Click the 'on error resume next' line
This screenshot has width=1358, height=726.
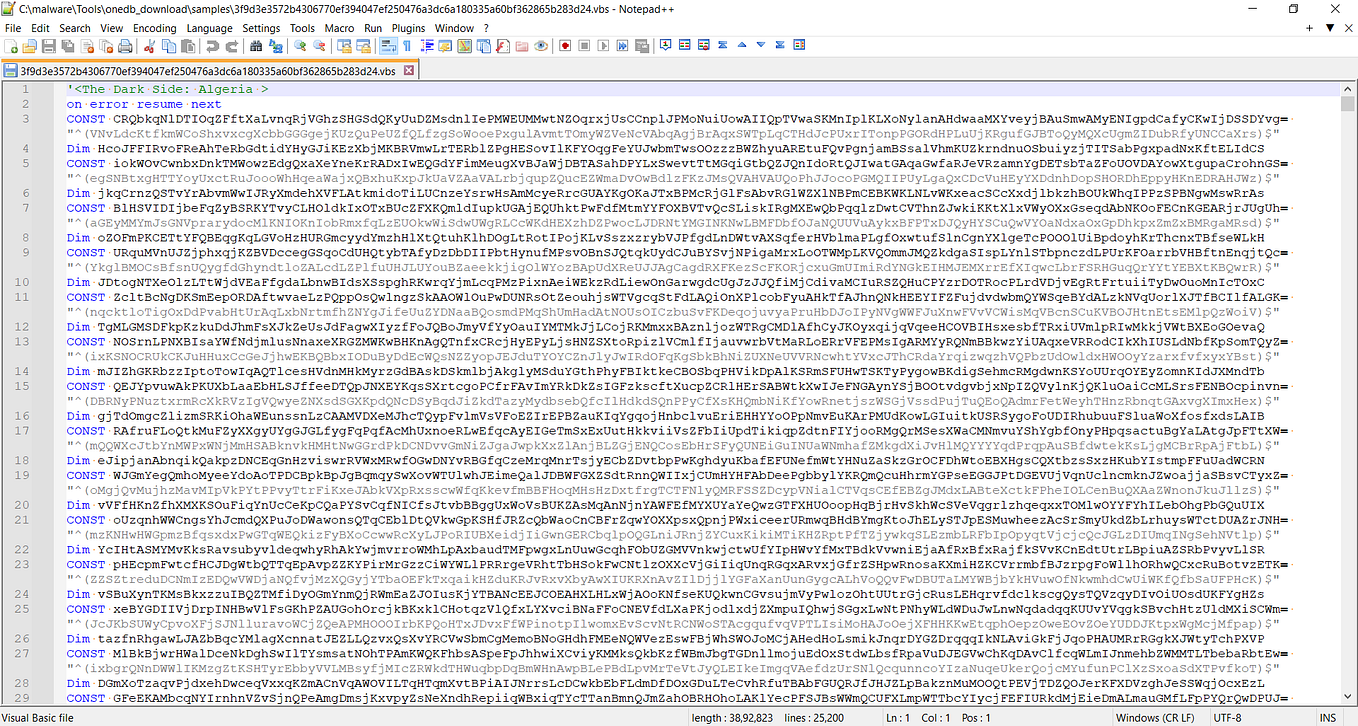144,104
